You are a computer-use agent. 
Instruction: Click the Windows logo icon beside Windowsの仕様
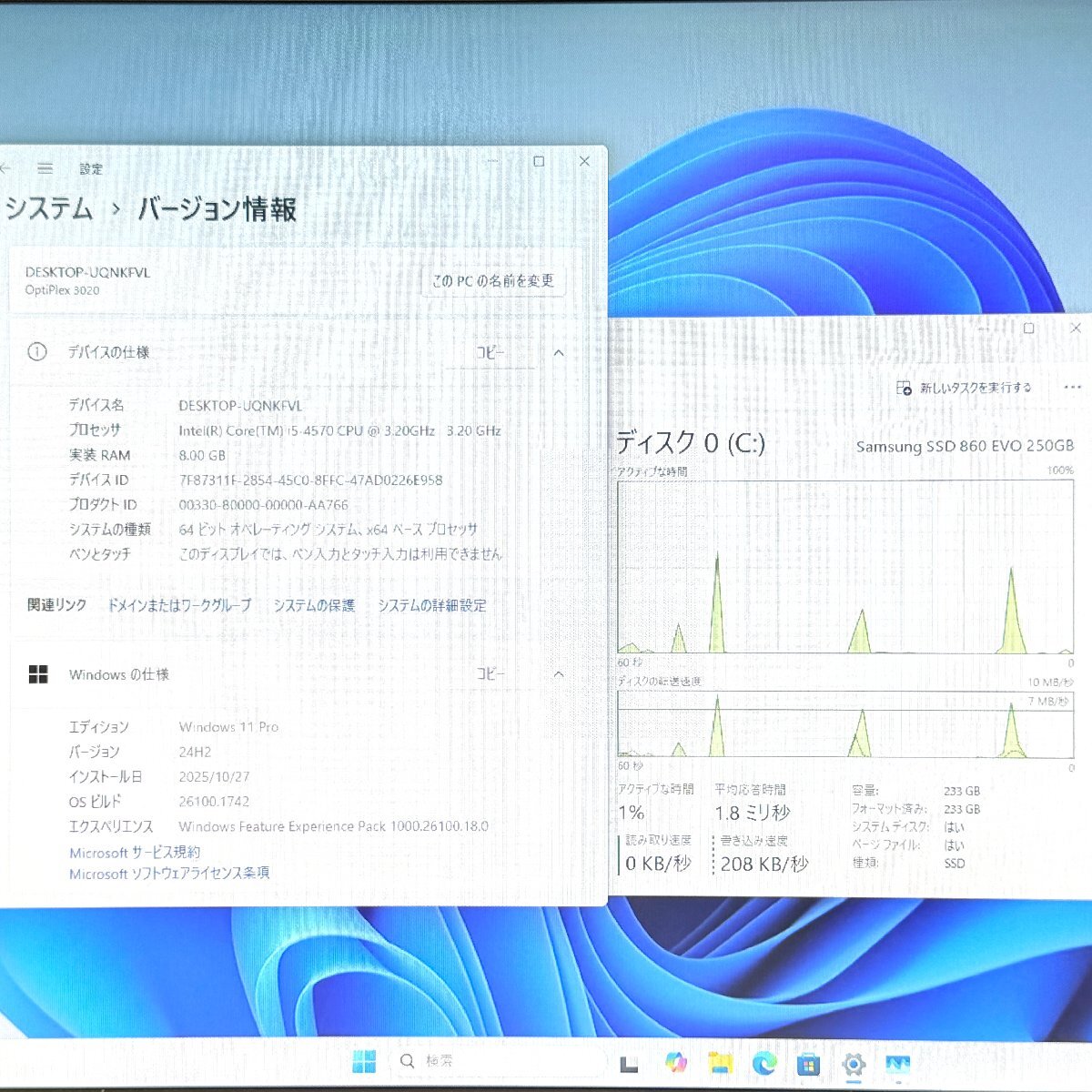(x=37, y=674)
